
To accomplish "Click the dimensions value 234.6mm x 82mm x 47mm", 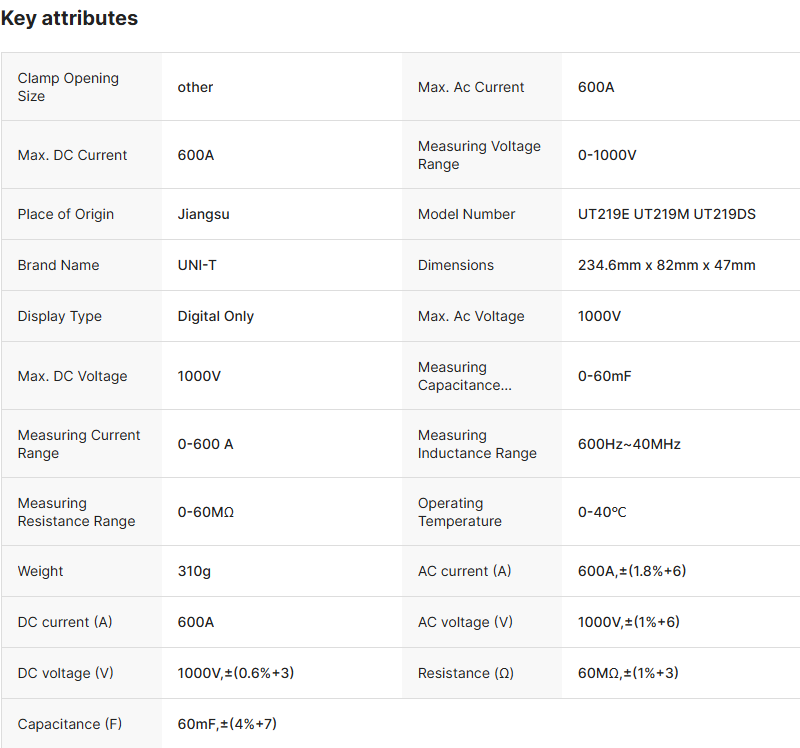I will [x=666, y=265].
